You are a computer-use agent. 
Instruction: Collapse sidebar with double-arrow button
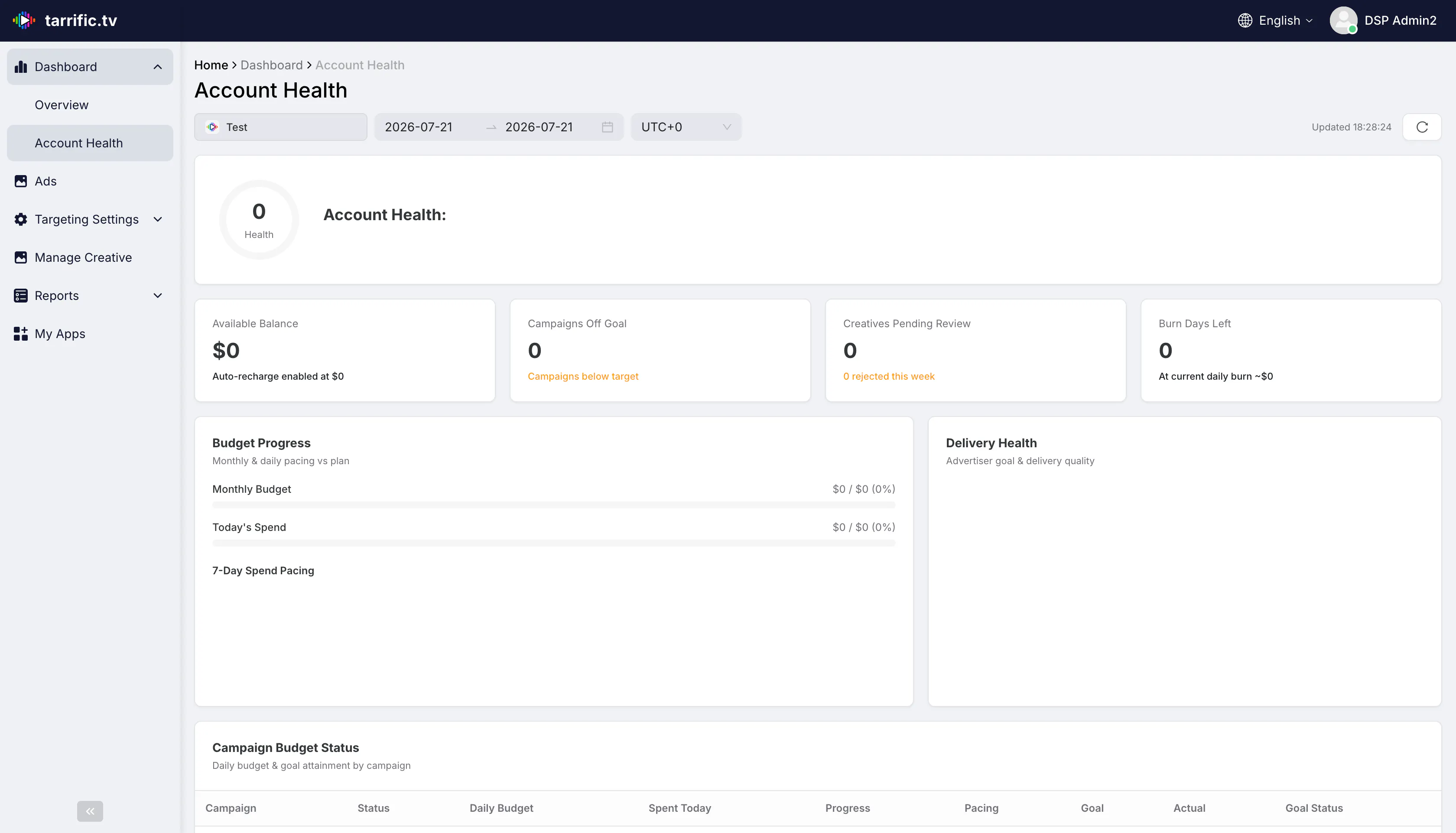91,811
